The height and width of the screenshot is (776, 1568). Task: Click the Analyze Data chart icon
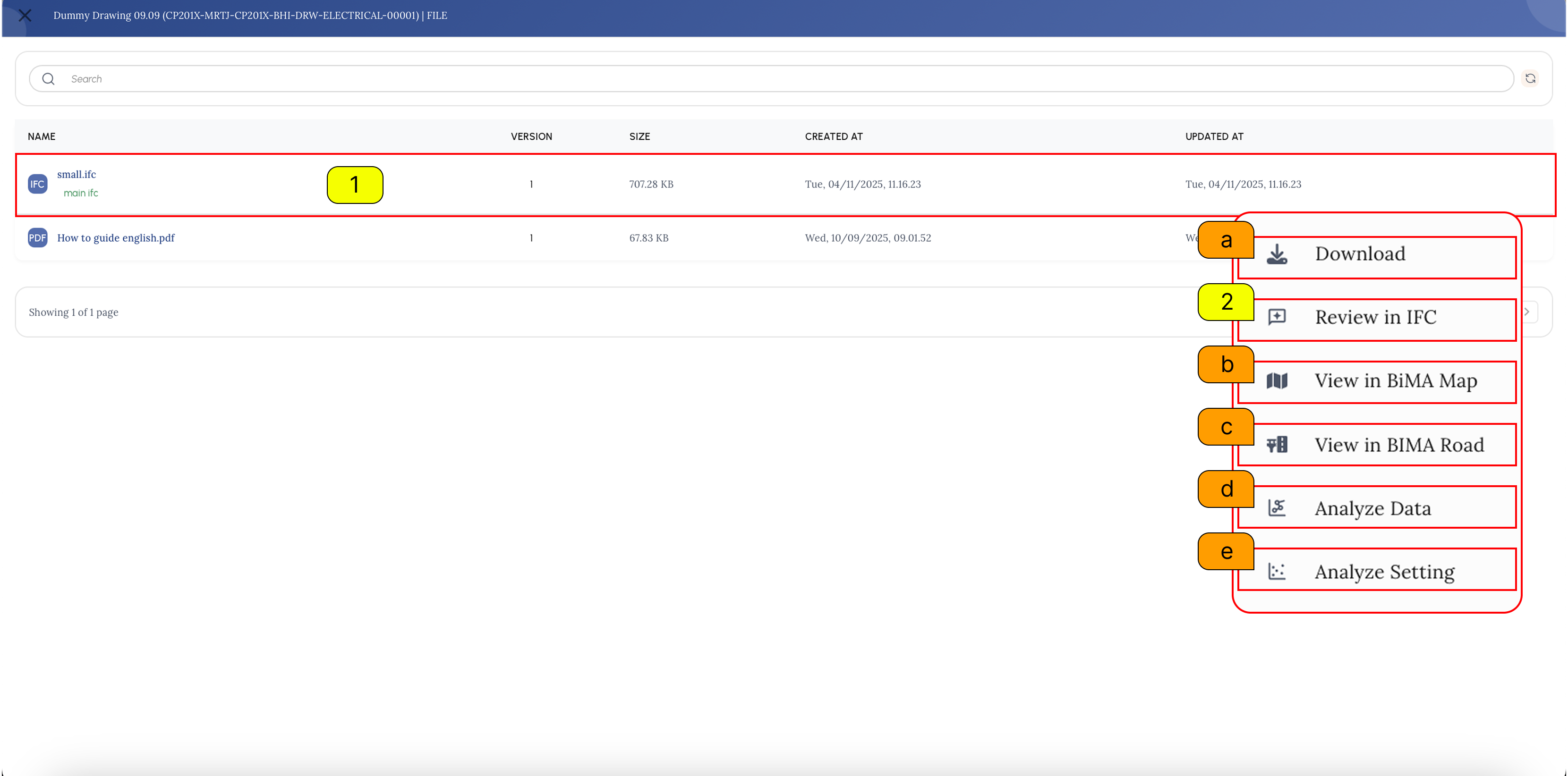[x=1277, y=508]
